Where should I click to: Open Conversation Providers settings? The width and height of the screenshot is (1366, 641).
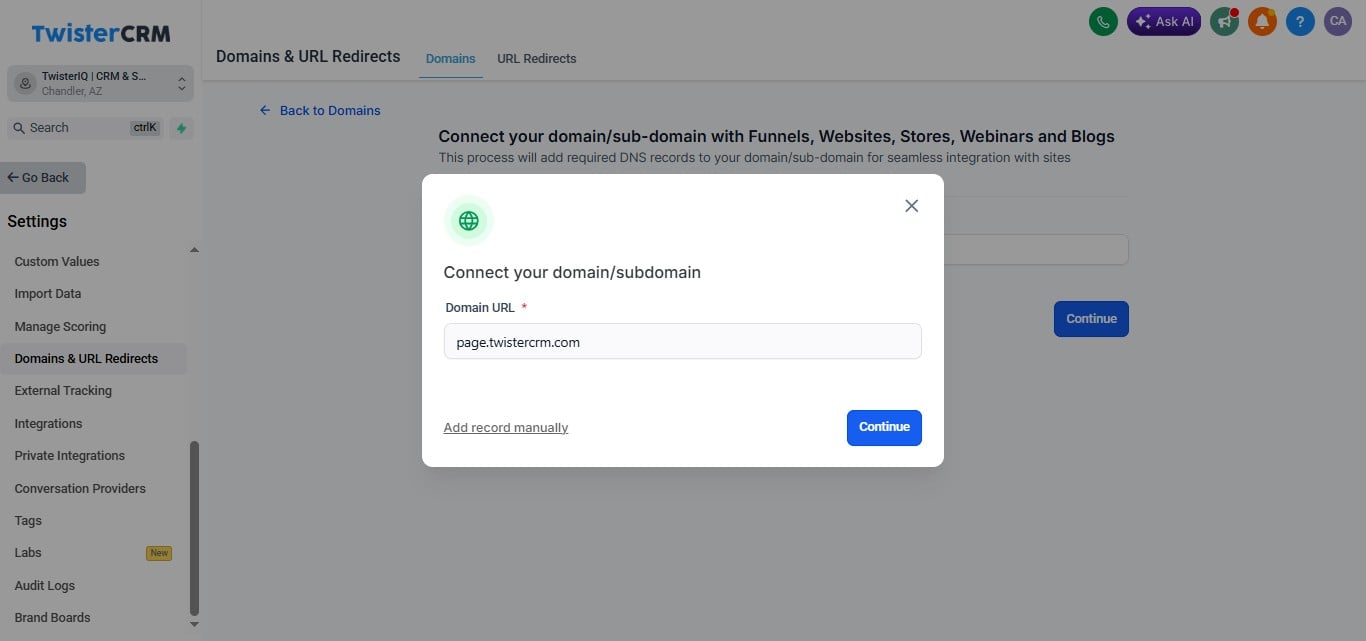coord(80,488)
